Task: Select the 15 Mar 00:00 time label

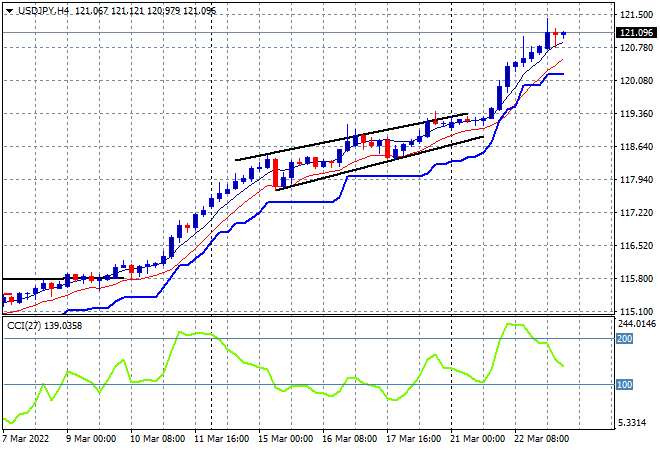Action: (285, 439)
